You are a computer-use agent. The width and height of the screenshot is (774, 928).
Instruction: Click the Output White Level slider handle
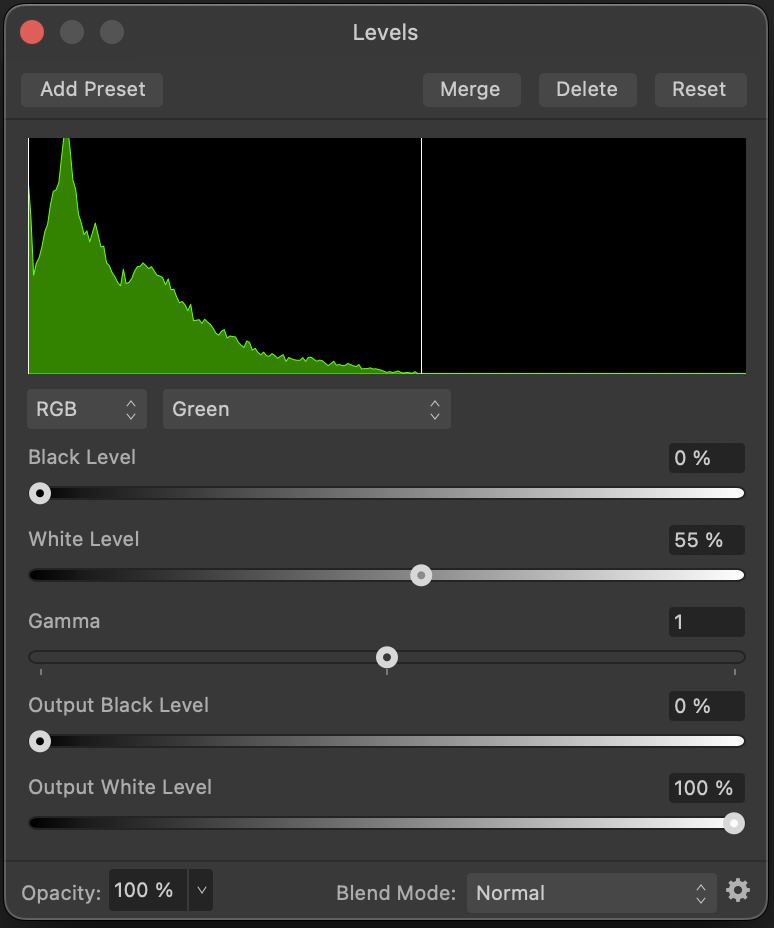734,823
